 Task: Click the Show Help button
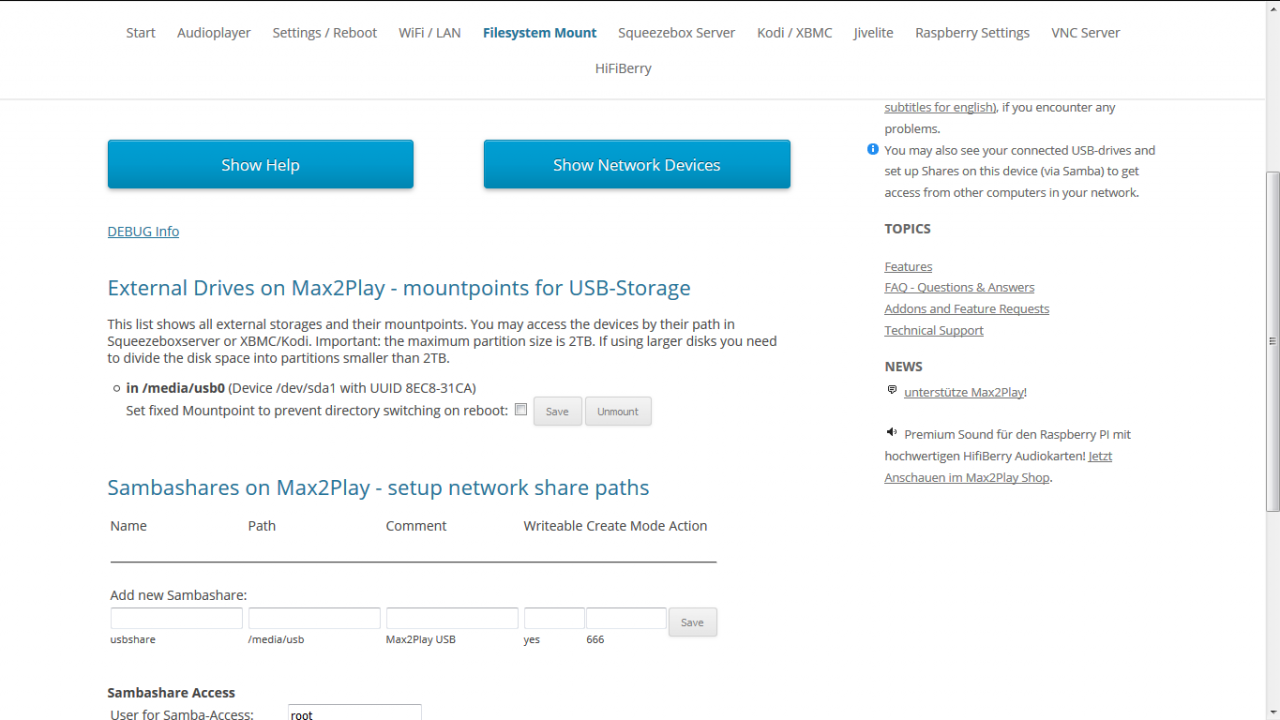click(260, 164)
